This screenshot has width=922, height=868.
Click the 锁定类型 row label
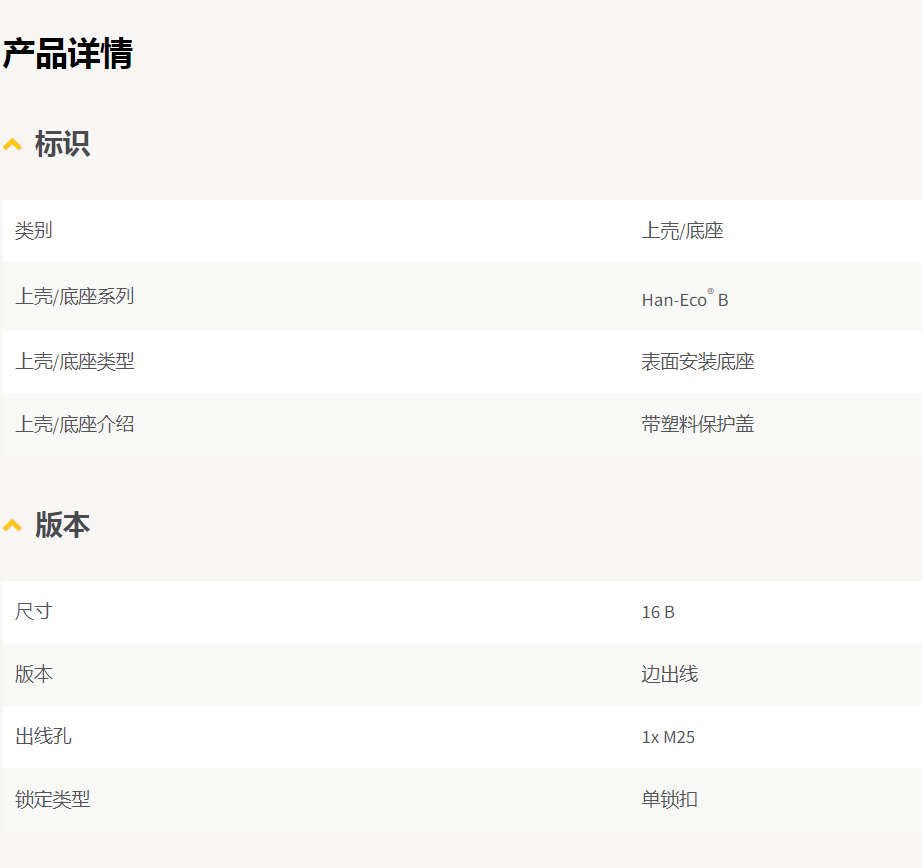click(x=52, y=799)
